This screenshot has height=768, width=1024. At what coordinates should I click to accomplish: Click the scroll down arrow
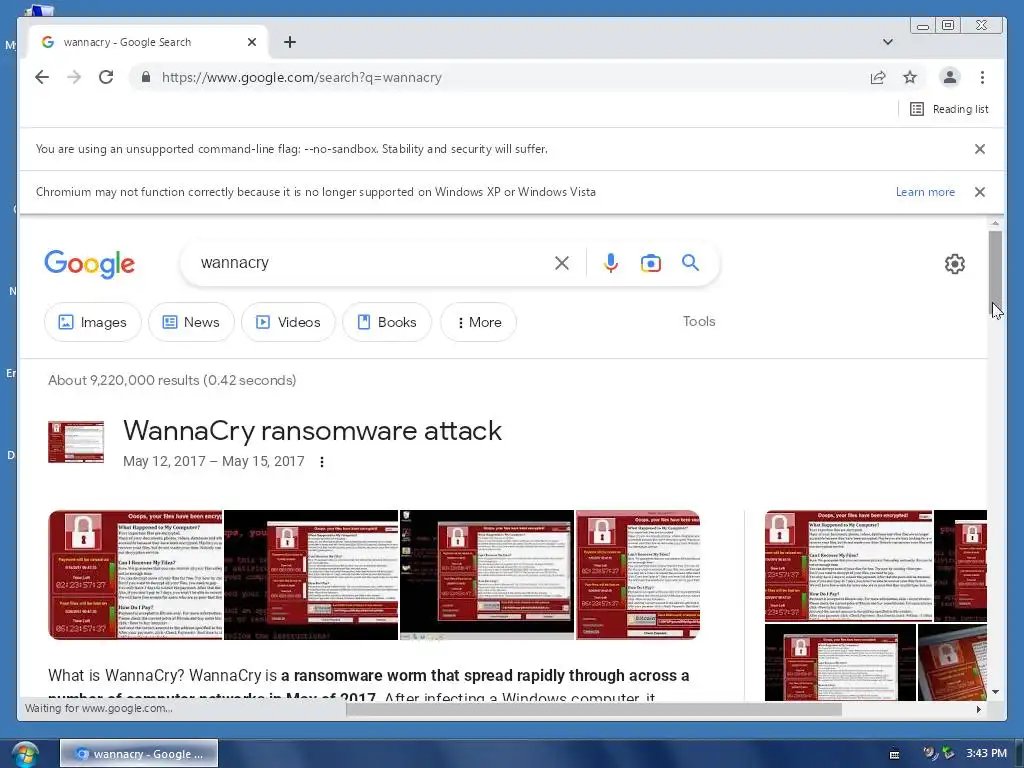click(x=995, y=692)
